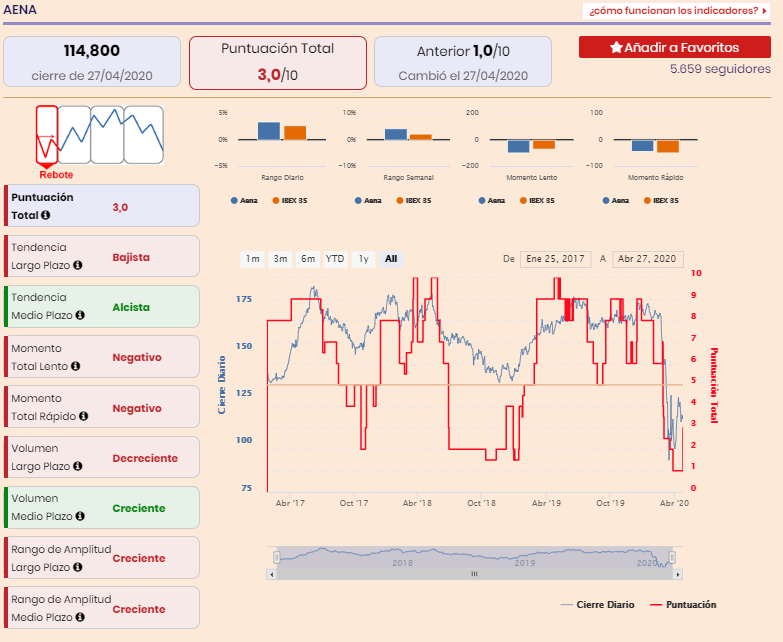Click info icon for Momento Total Lento
The height and width of the screenshot is (642, 783).
click(75, 366)
